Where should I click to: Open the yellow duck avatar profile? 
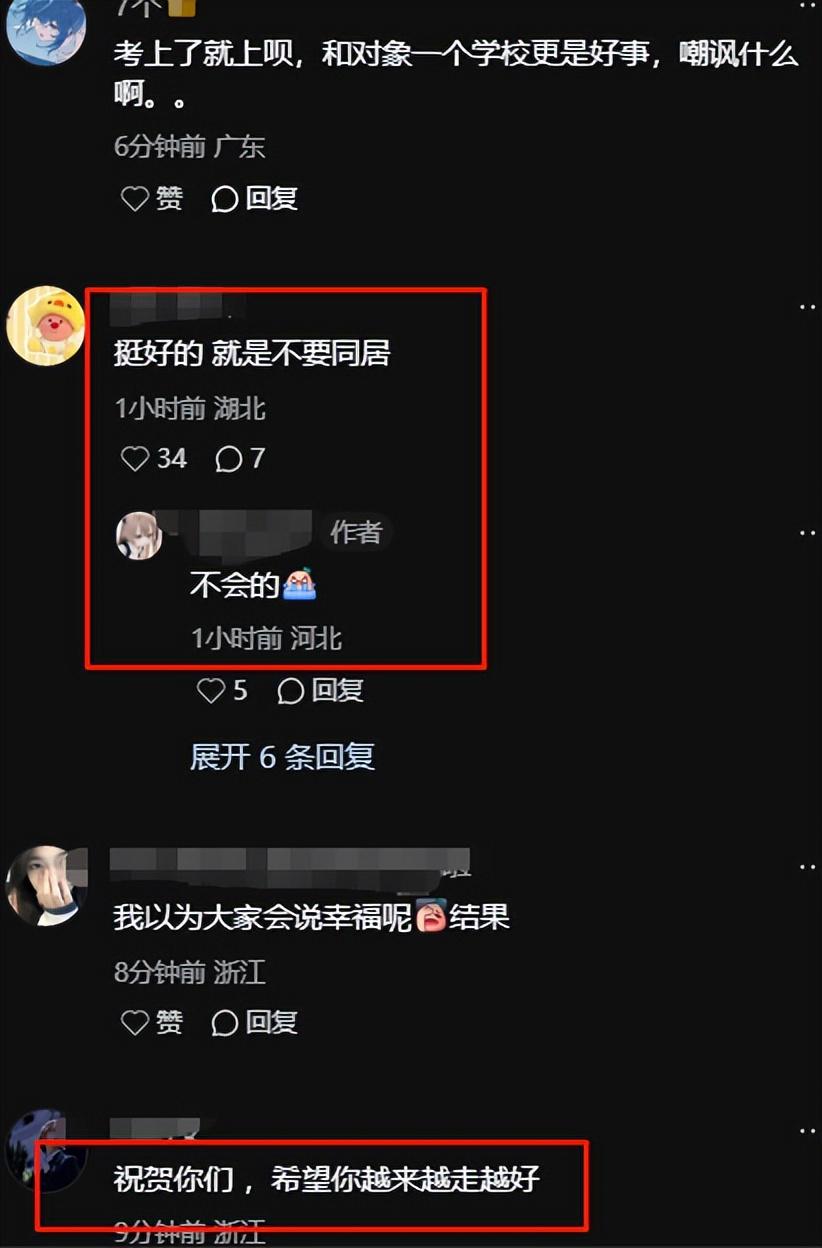click(x=45, y=325)
